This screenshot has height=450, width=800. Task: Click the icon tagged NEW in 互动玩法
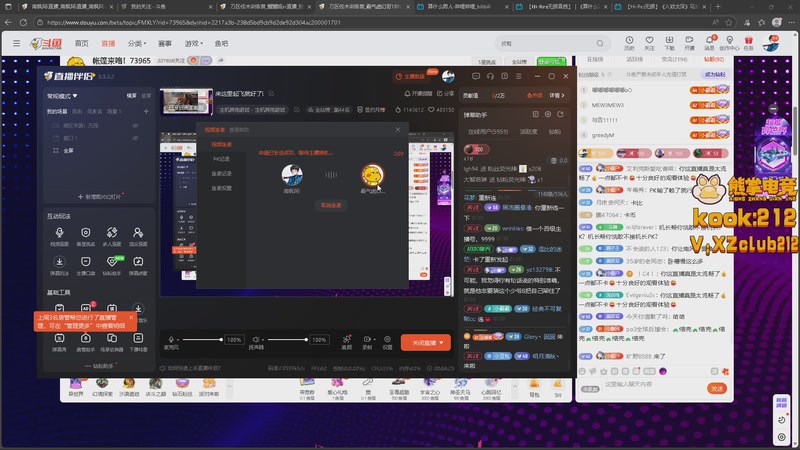(x=112, y=262)
